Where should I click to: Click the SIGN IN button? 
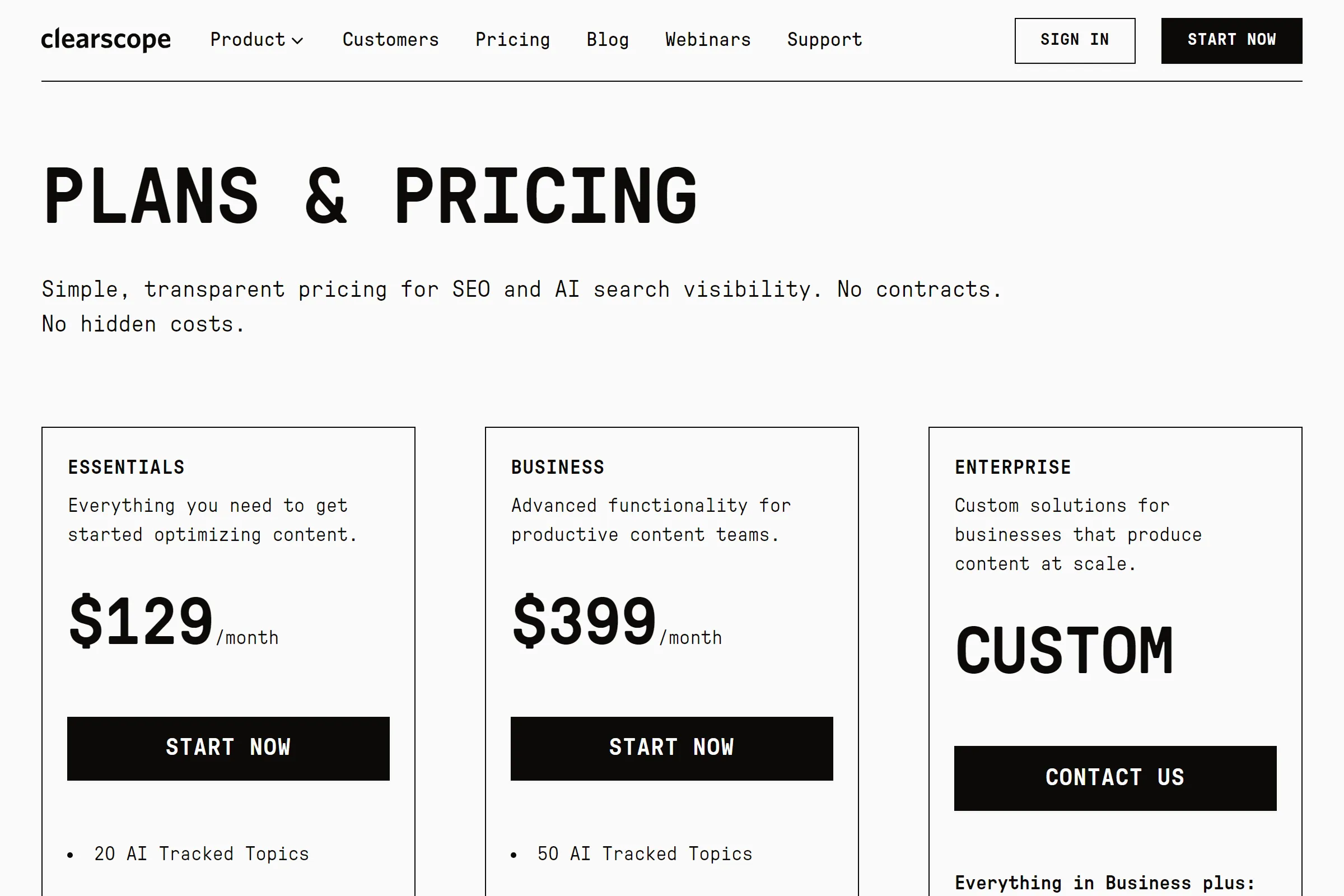[1075, 40]
